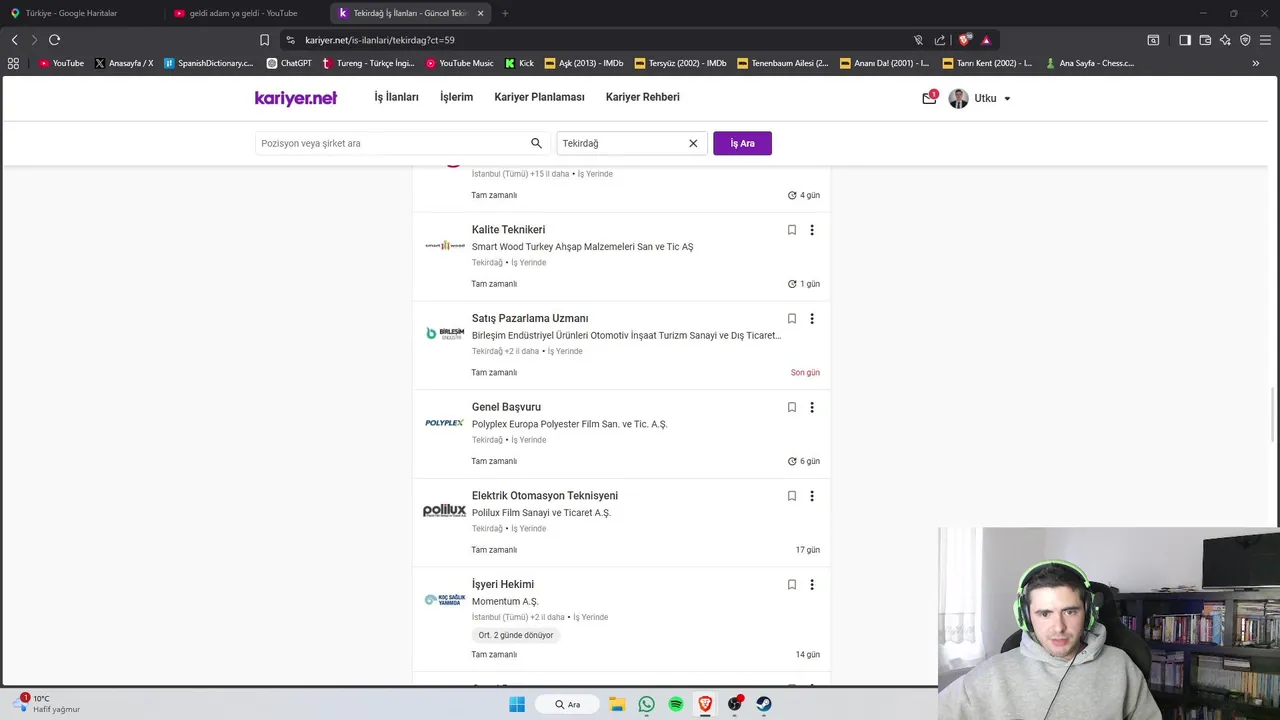The height and width of the screenshot is (720, 1280).
Task: Open the browser hamburger menu
Action: pos(1266,40)
